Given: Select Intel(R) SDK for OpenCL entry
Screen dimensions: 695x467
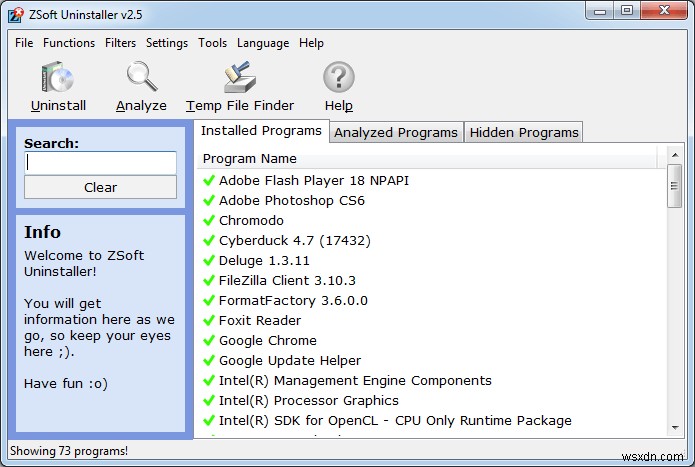Looking at the screenshot, I should tap(395, 420).
